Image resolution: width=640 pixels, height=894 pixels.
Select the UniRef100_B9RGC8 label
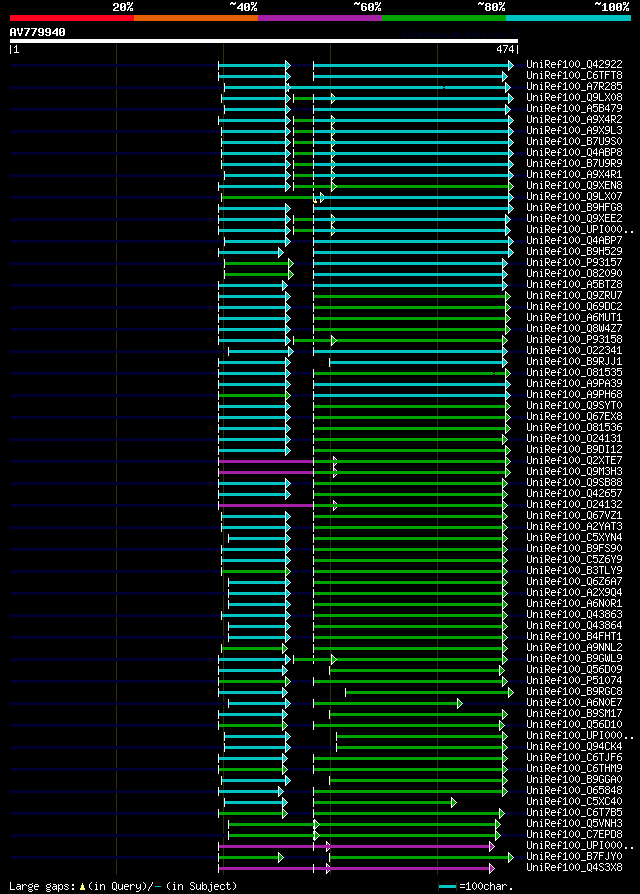pos(574,692)
